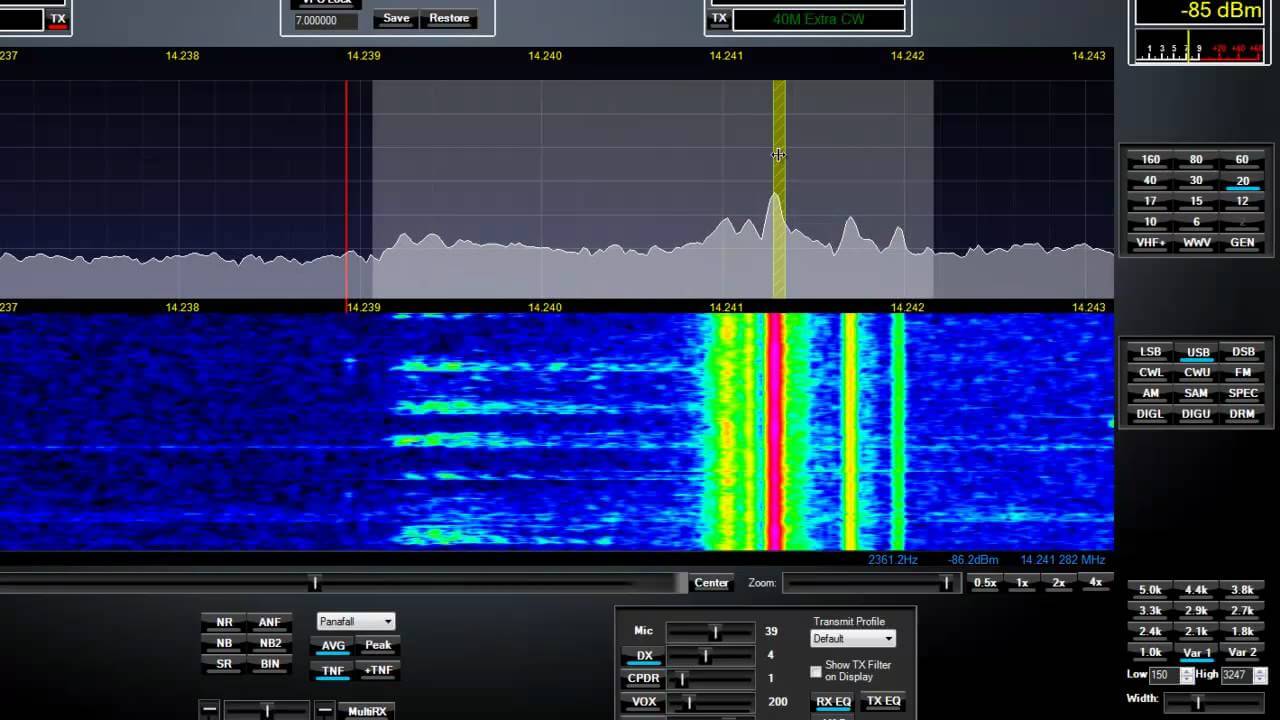Open the RX EQ equalizer
Screen dimensions: 1280x720
coord(832,702)
